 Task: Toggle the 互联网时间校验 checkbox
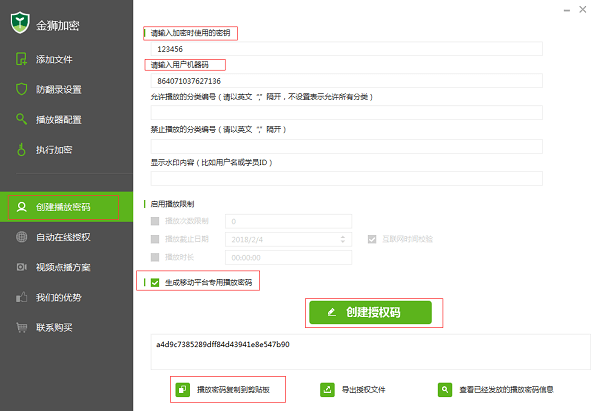(x=372, y=239)
